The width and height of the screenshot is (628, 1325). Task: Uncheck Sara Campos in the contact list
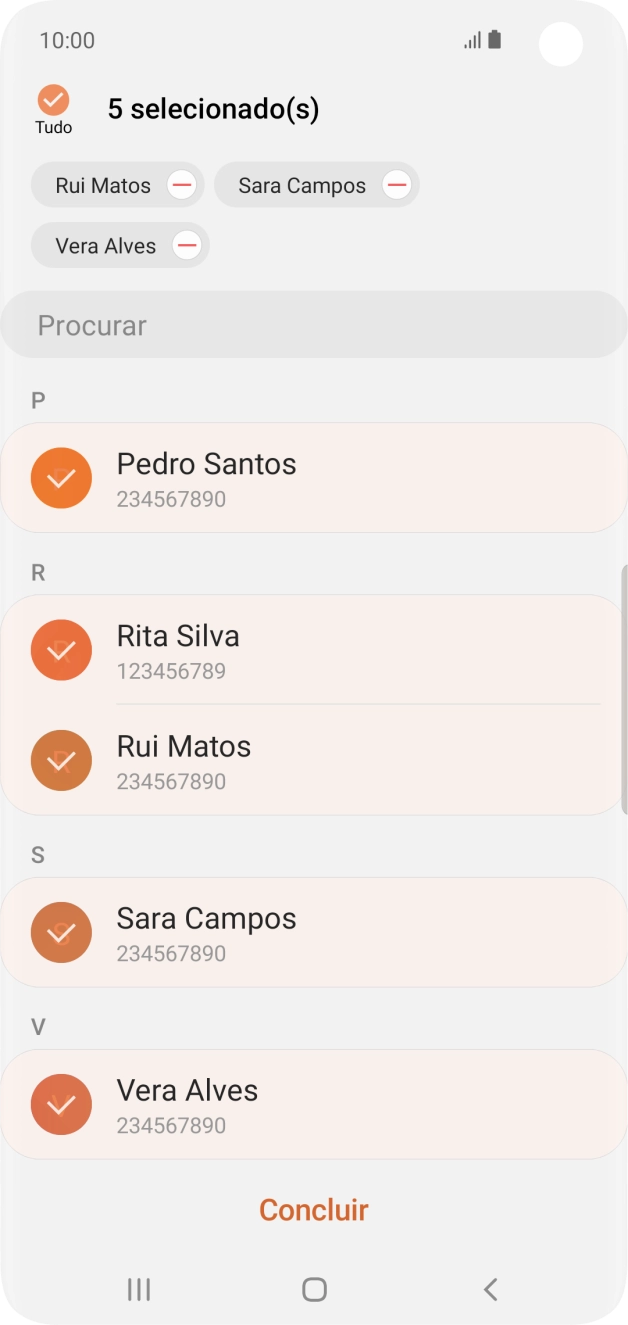click(x=61, y=932)
